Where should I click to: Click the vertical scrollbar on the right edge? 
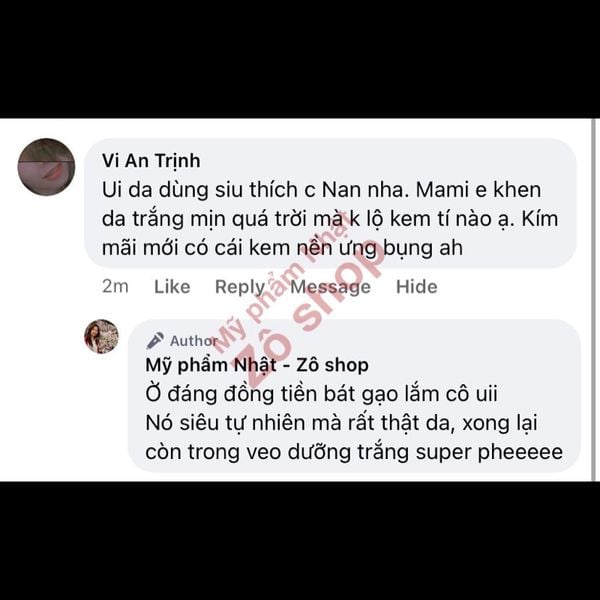594,300
